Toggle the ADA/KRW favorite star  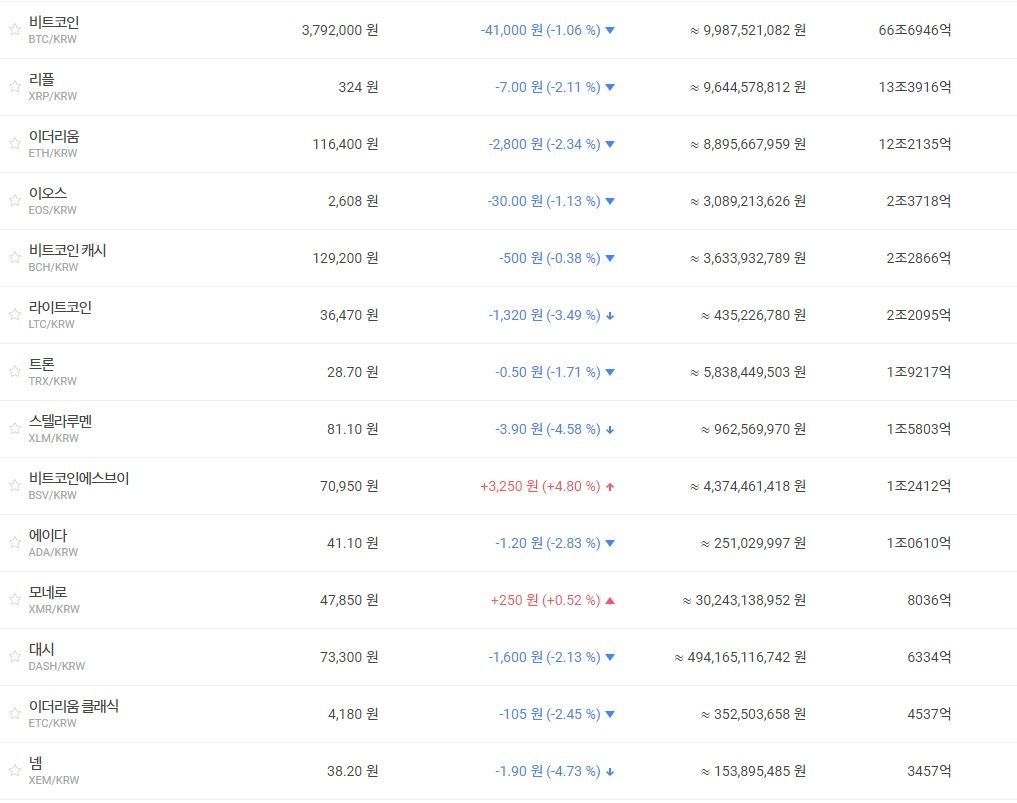14,543
